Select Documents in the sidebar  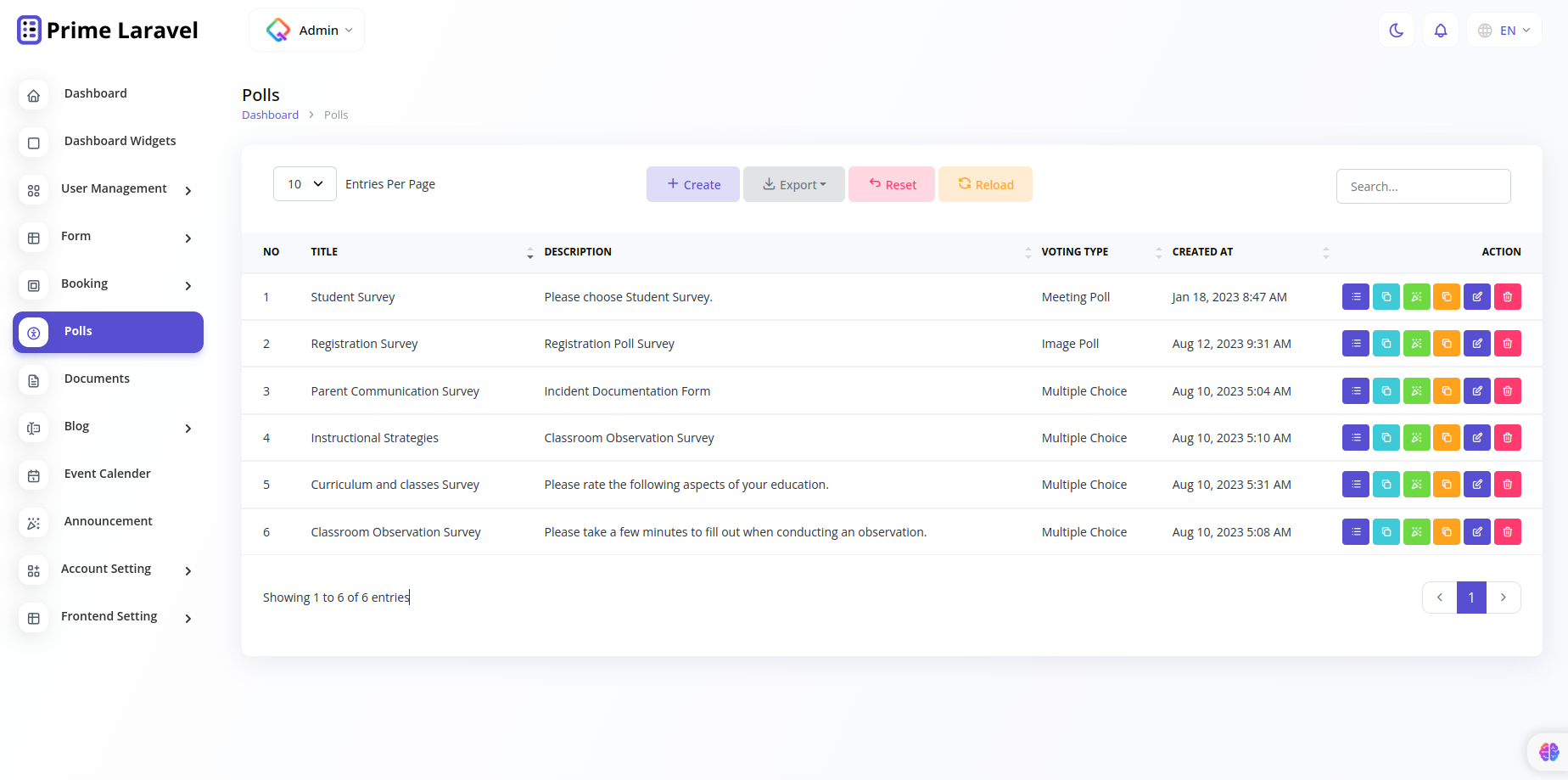click(97, 379)
